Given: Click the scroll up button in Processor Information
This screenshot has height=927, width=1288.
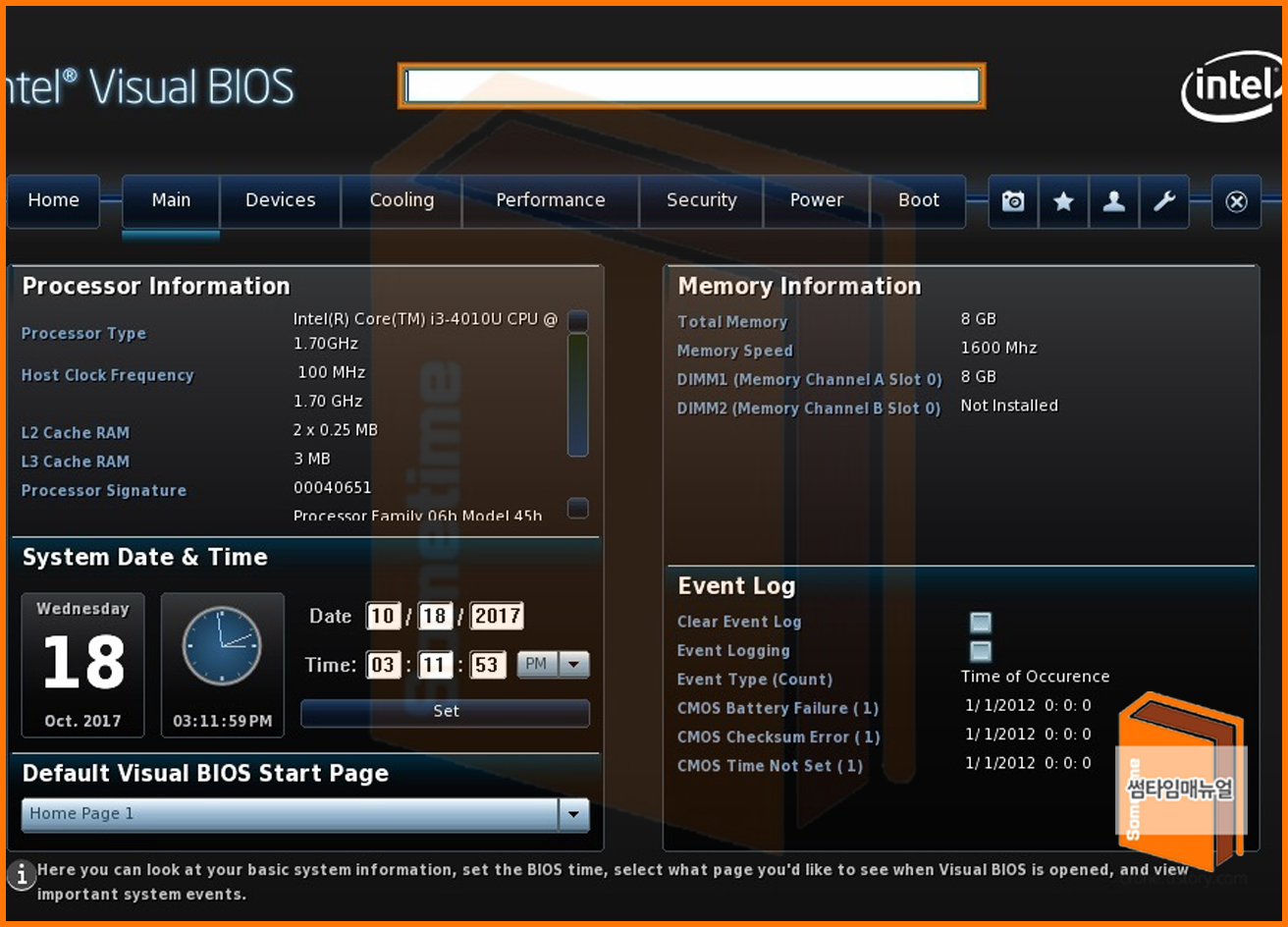Looking at the screenshot, I should [578, 321].
